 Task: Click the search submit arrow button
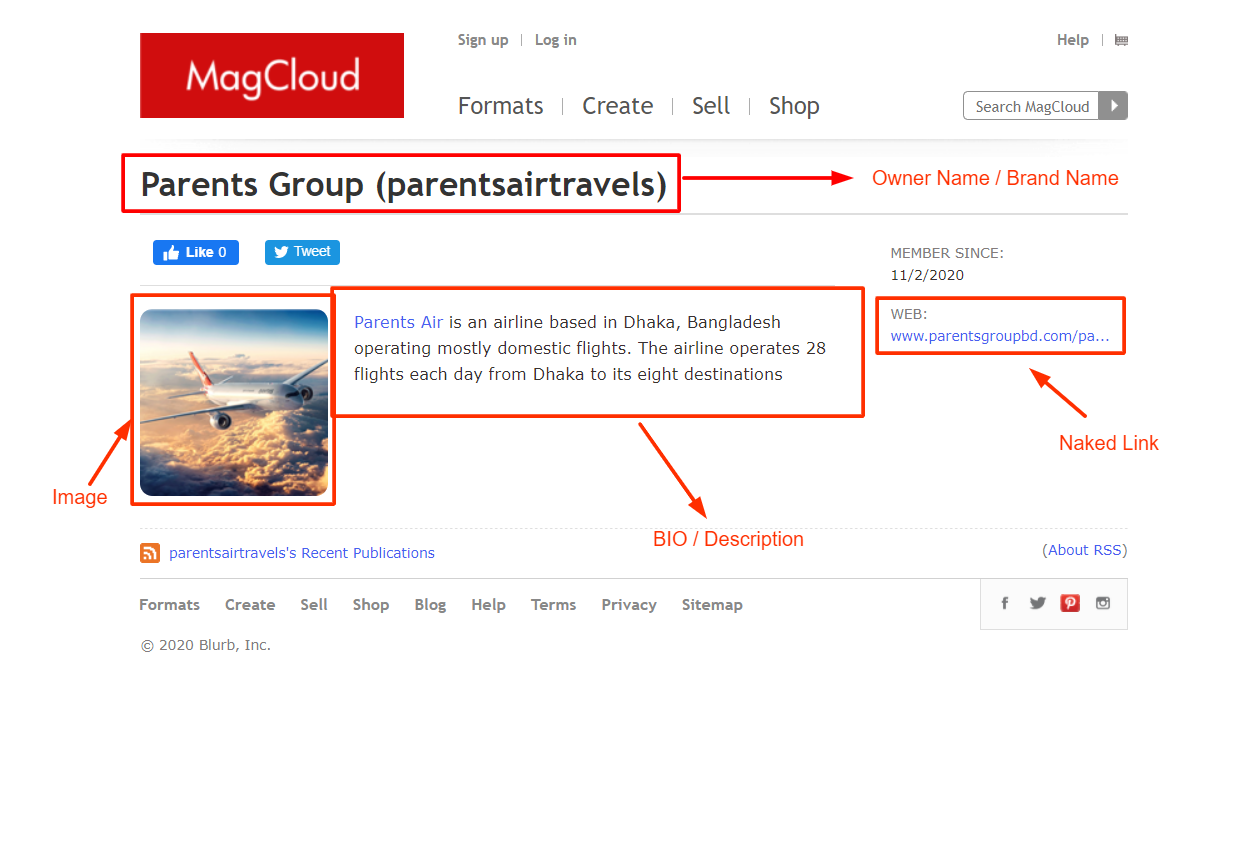(1113, 106)
